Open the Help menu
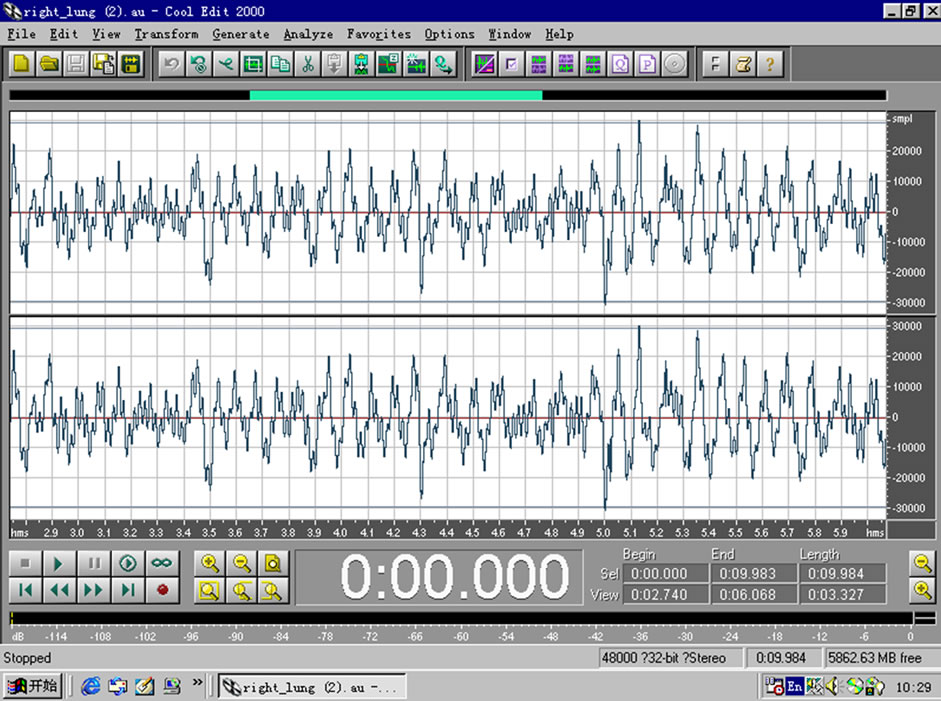941x701 pixels. [x=559, y=34]
